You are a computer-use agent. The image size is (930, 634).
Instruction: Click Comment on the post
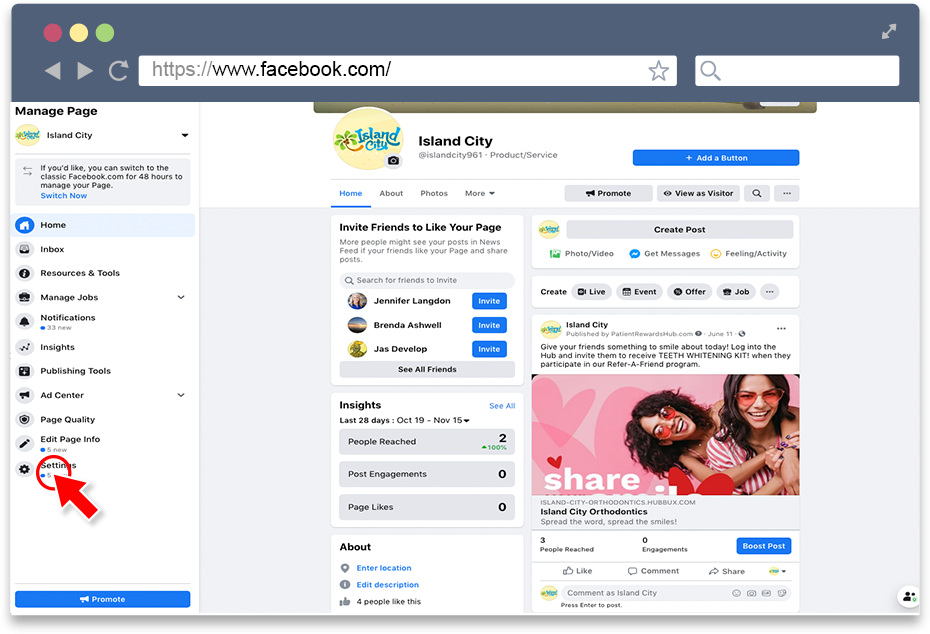point(653,571)
